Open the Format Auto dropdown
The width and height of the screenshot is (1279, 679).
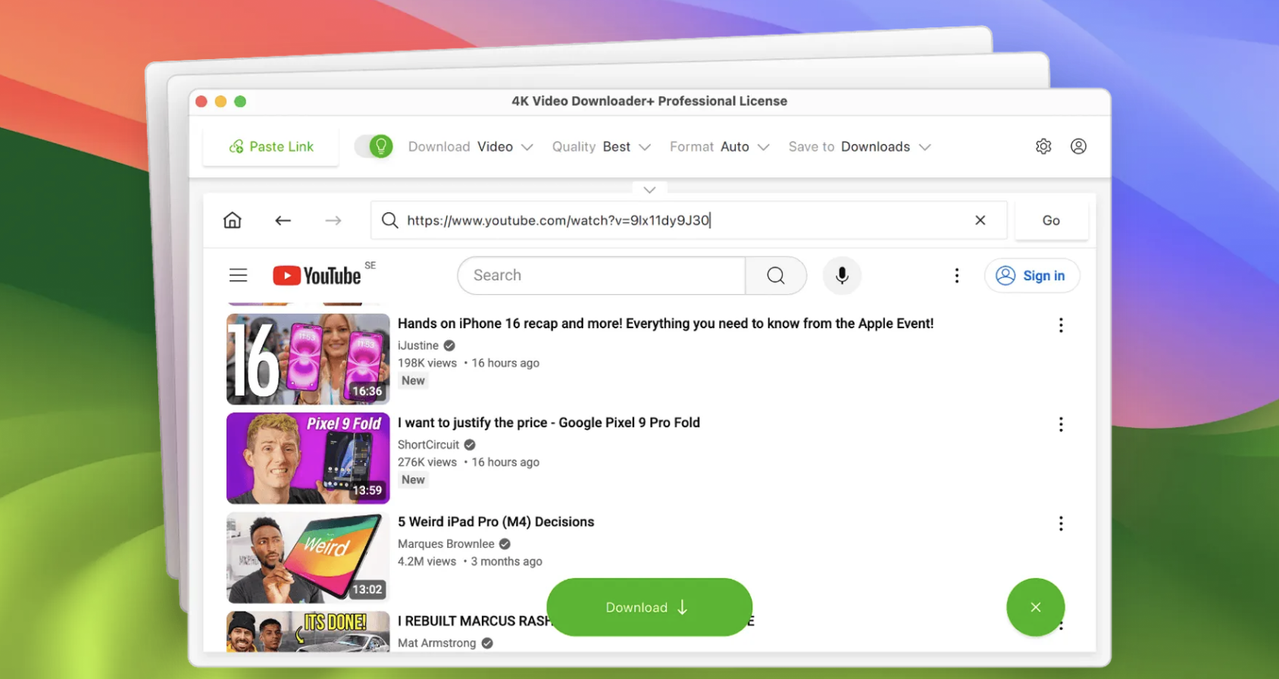pos(719,147)
